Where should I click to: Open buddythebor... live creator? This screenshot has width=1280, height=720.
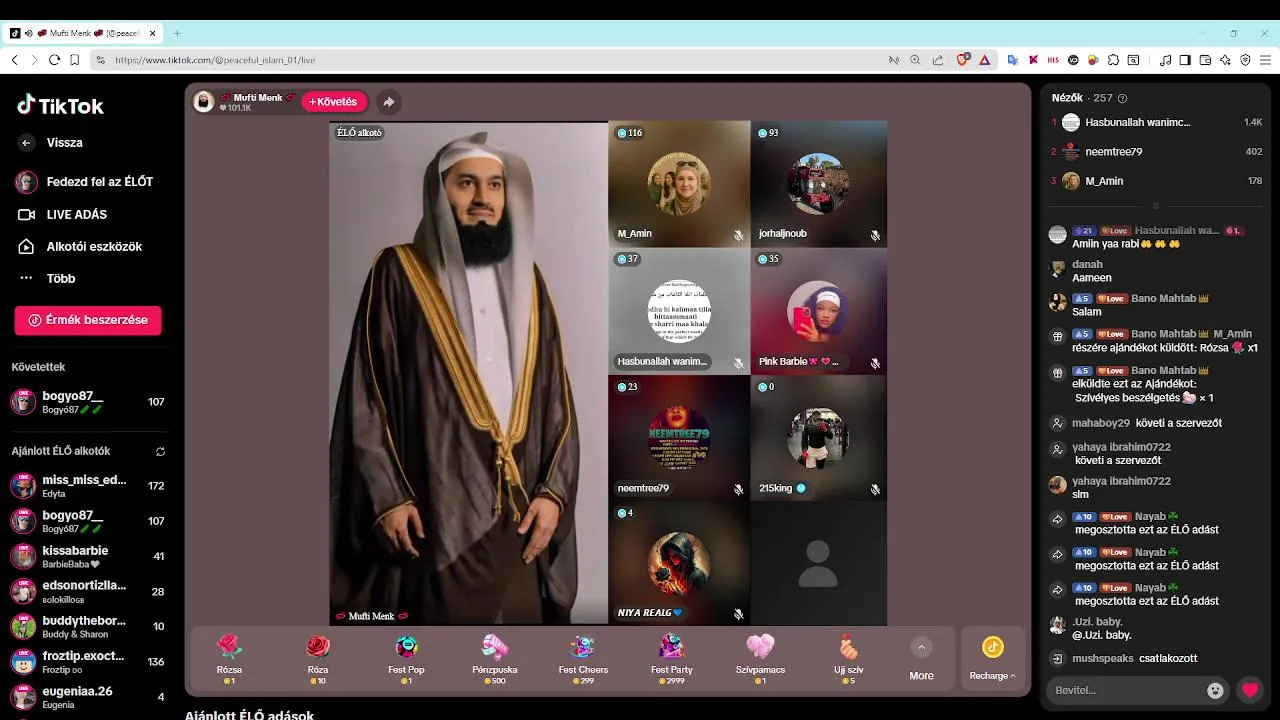[x=88, y=626]
